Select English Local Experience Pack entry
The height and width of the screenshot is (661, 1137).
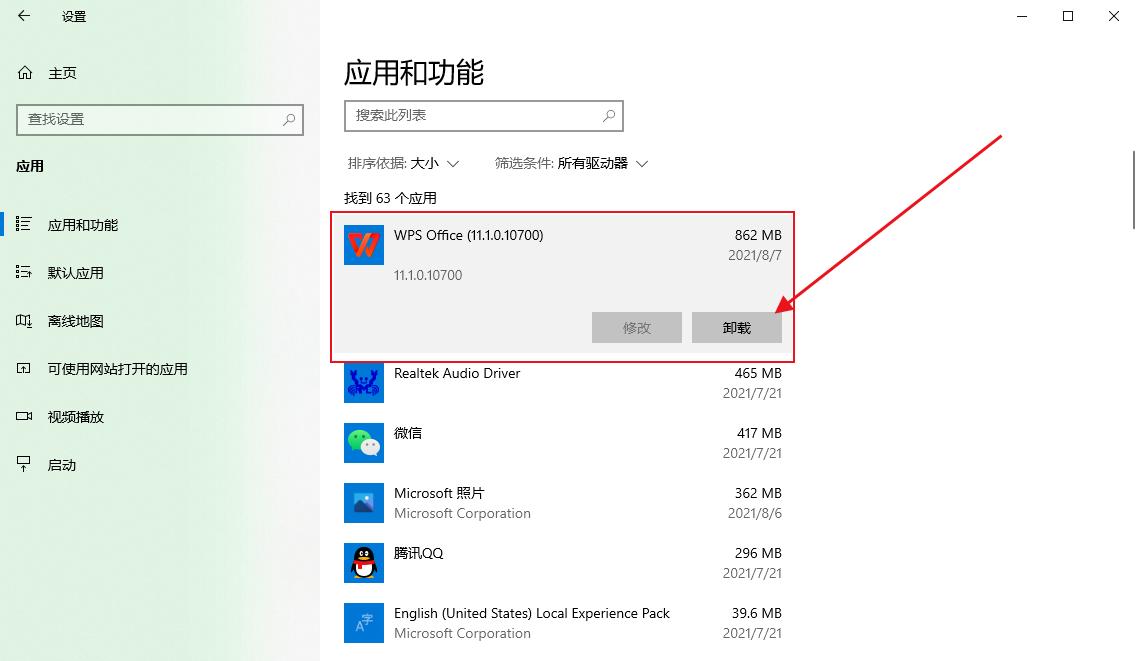[560, 623]
